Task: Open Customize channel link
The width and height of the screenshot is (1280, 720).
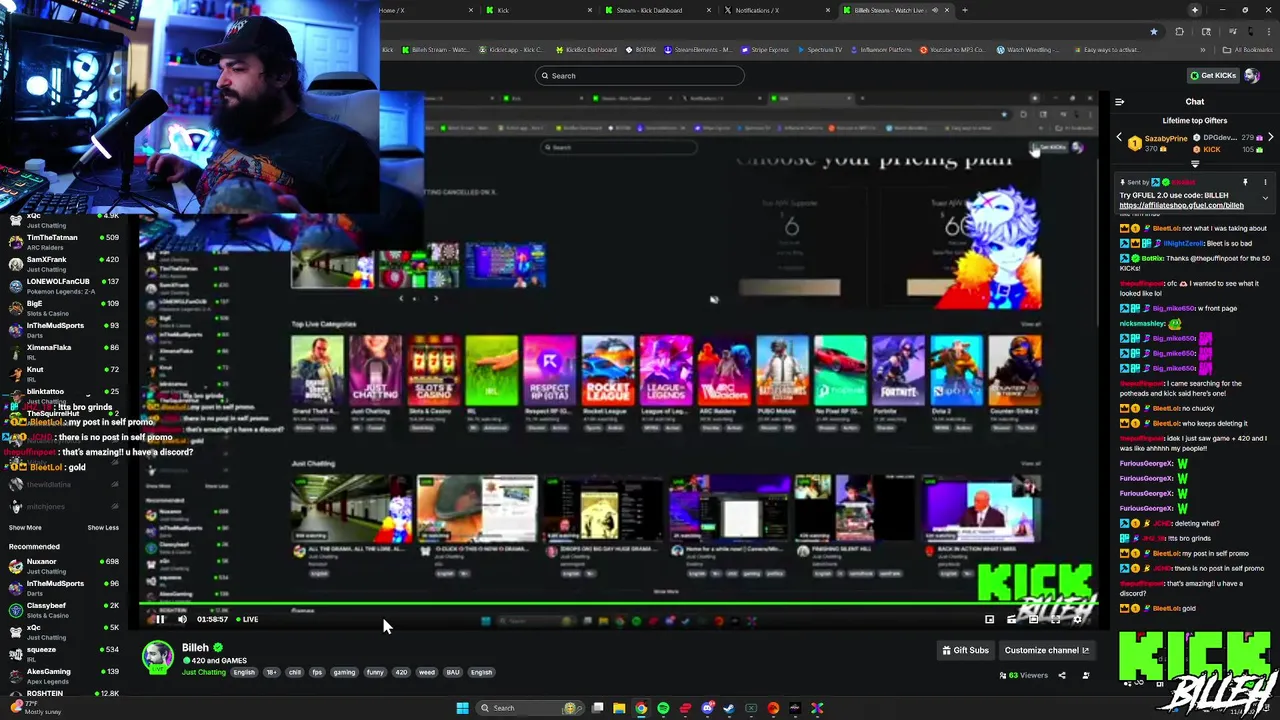Action: pyautogui.click(x=1046, y=650)
